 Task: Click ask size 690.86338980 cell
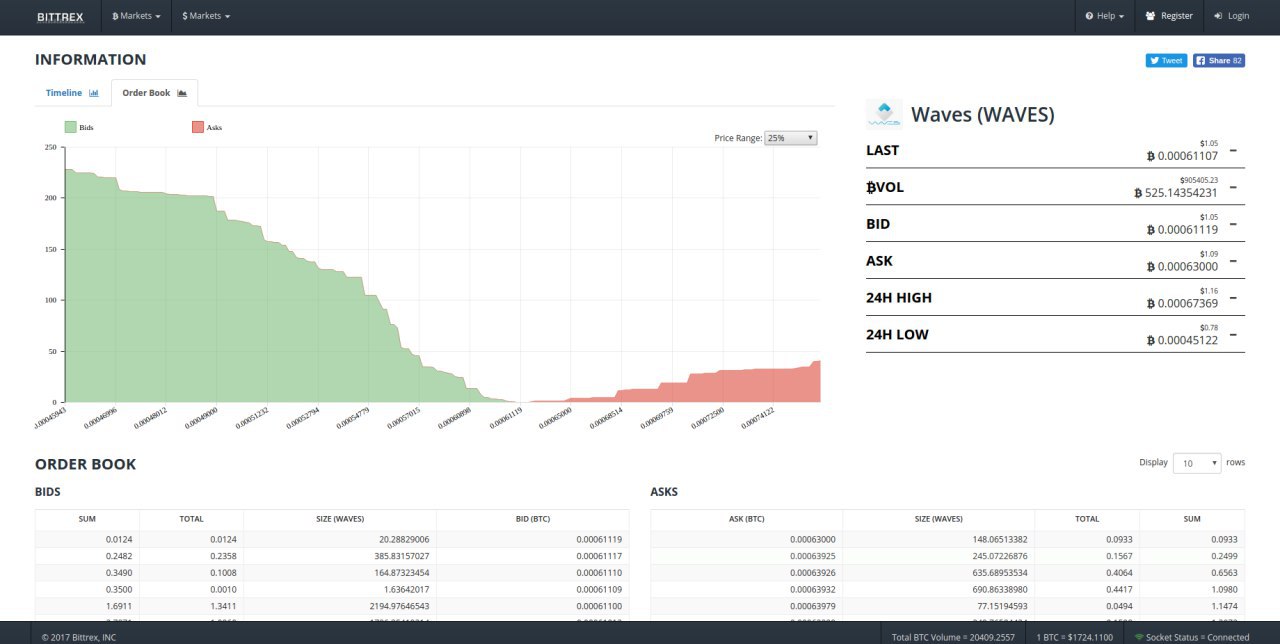938,589
